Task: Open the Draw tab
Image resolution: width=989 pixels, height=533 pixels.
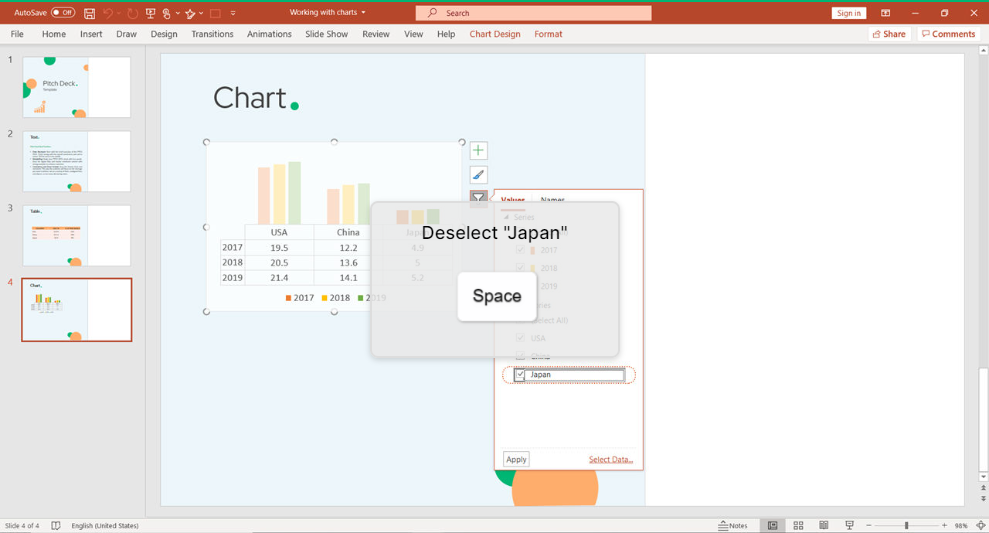Action: pyautogui.click(x=126, y=34)
